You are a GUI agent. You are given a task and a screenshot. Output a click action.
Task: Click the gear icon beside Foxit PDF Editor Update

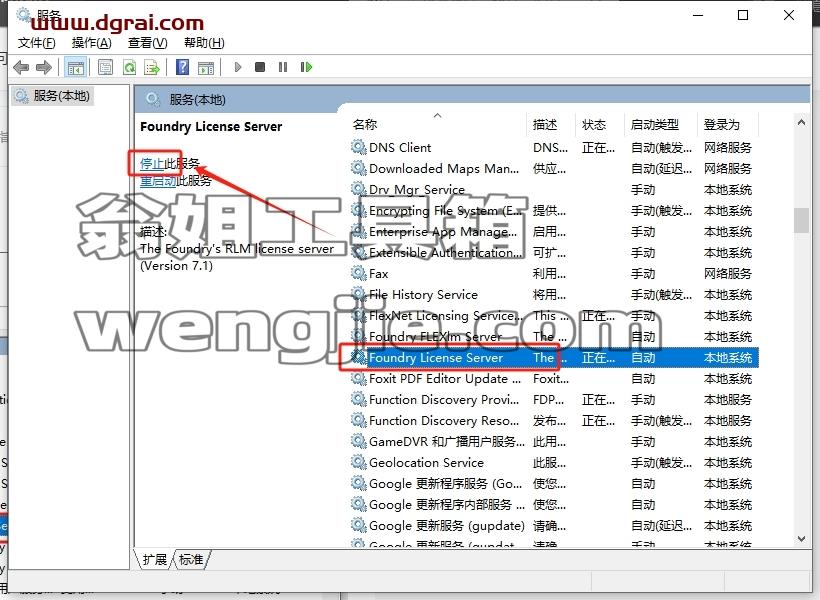358,378
